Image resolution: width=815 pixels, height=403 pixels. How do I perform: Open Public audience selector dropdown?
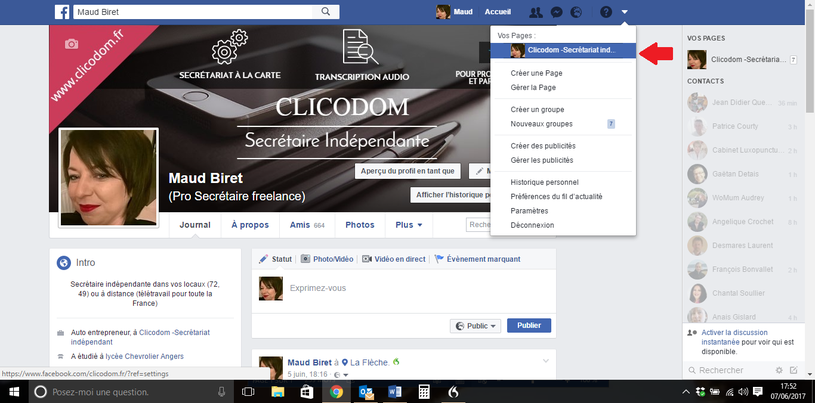(476, 326)
